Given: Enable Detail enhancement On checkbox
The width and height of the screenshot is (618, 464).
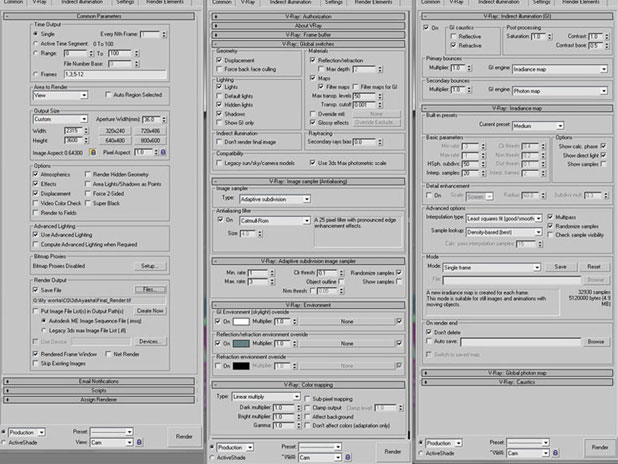Looking at the screenshot, I should click(x=429, y=195).
